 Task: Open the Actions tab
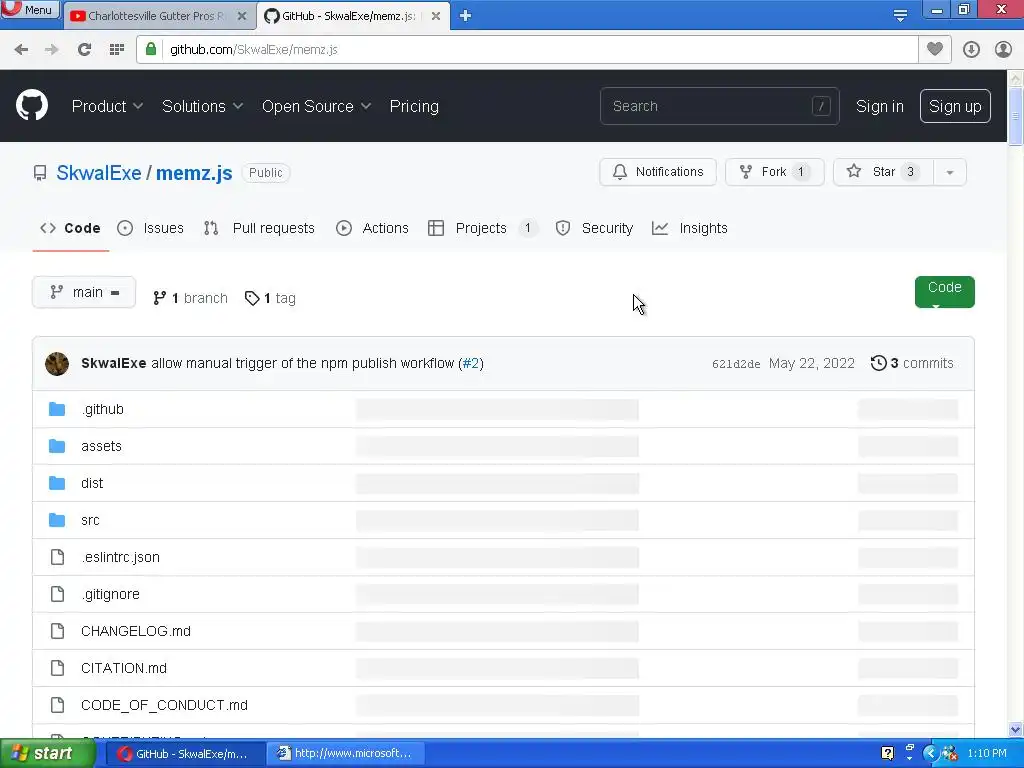point(372,228)
